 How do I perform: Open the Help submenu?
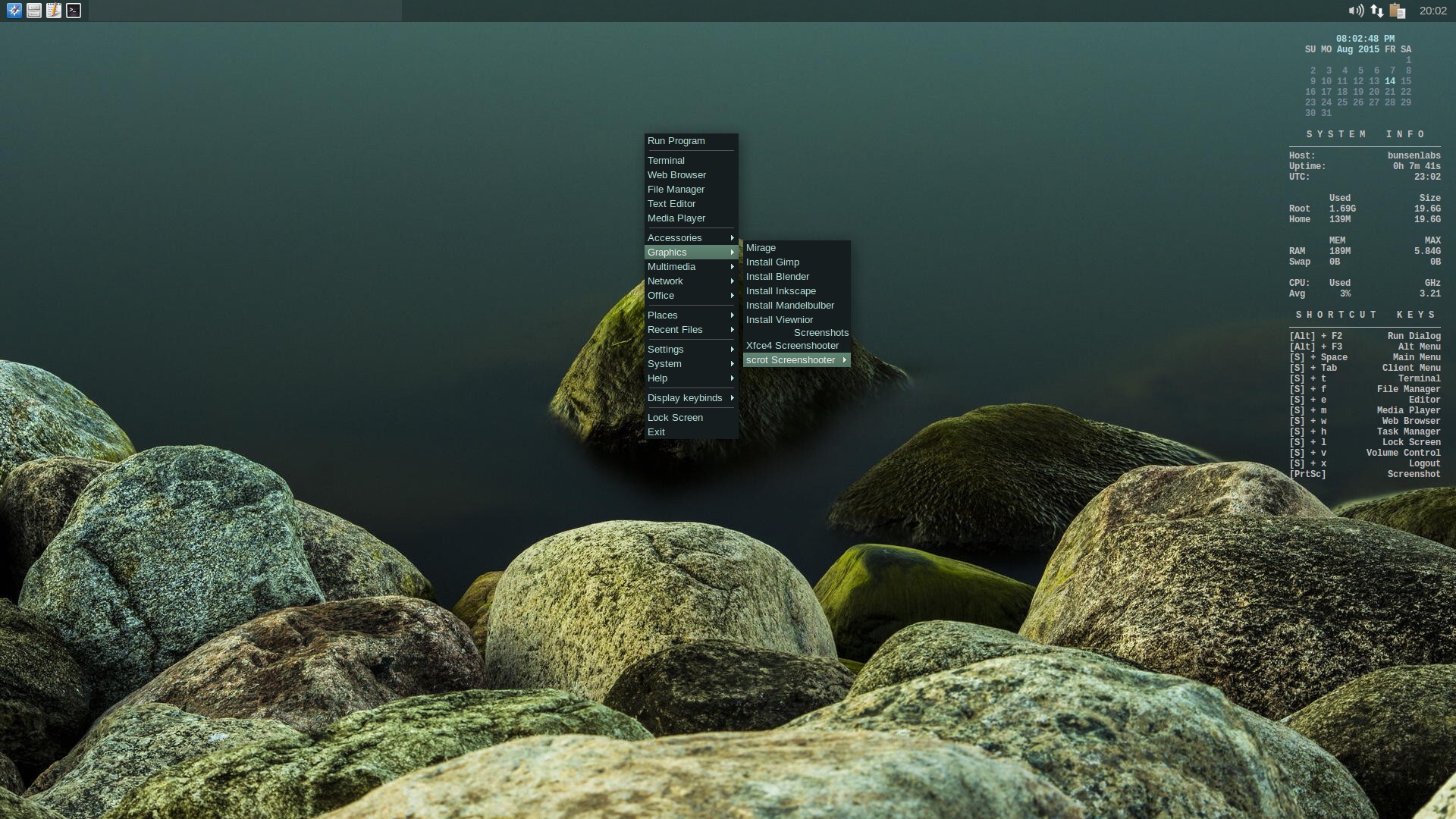(x=691, y=378)
